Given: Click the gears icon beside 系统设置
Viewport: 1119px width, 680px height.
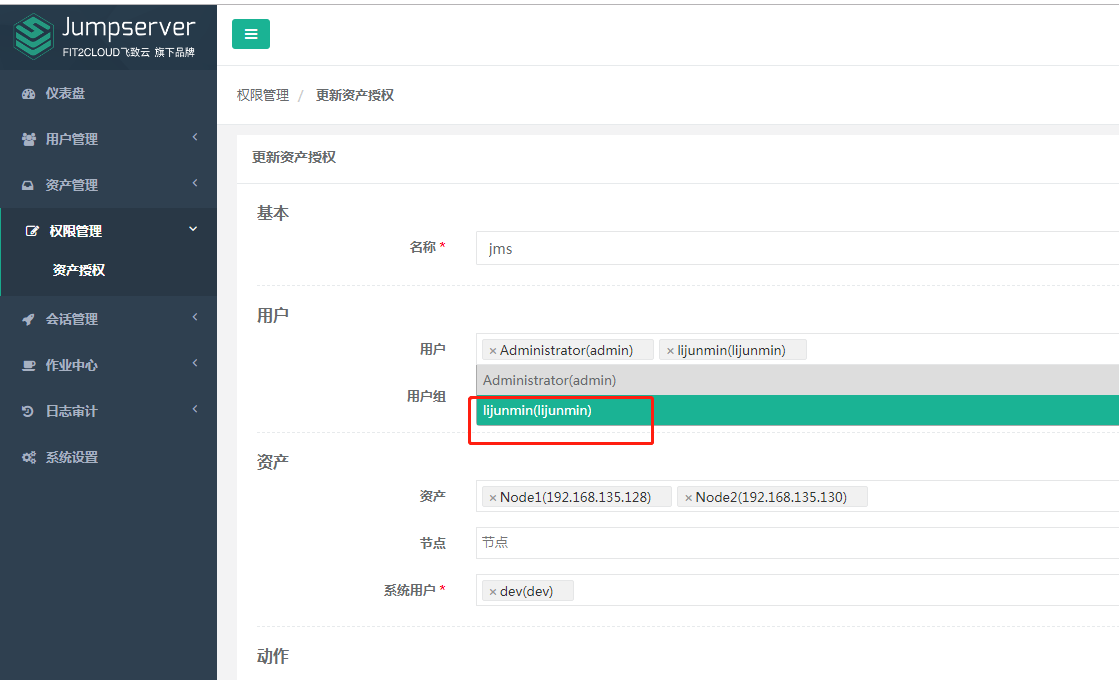Looking at the screenshot, I should 29,457.
